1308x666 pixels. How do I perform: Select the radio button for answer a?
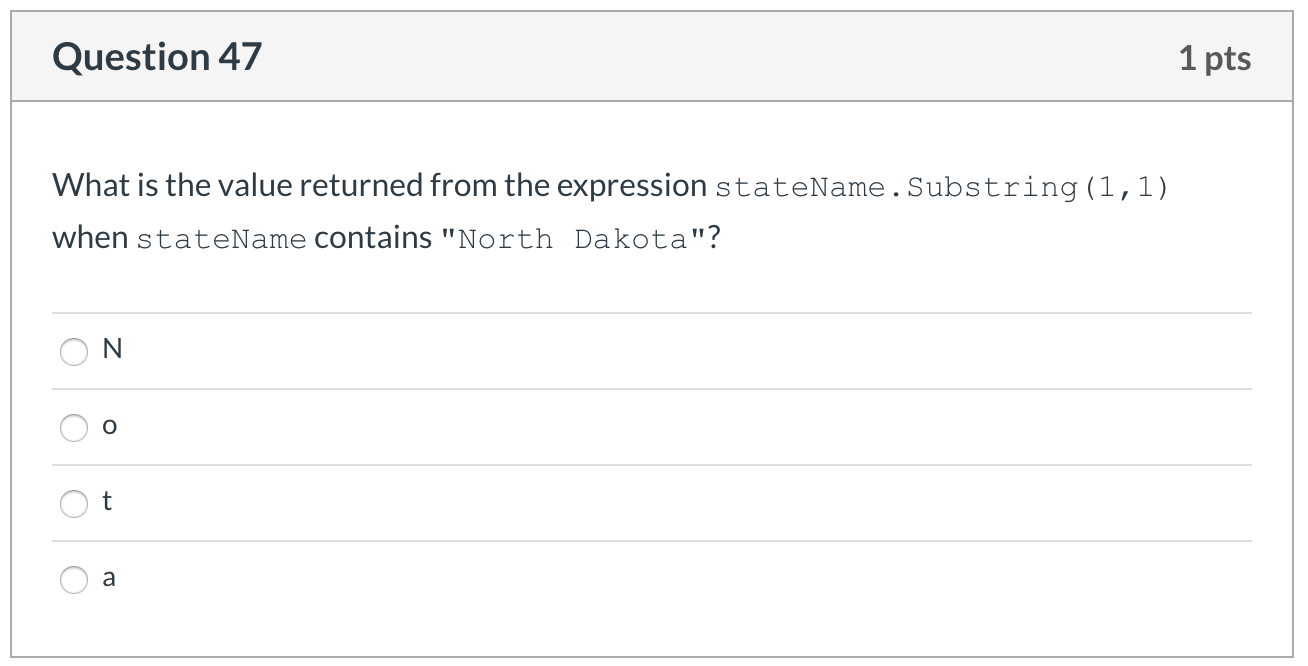tap(74, 579)
